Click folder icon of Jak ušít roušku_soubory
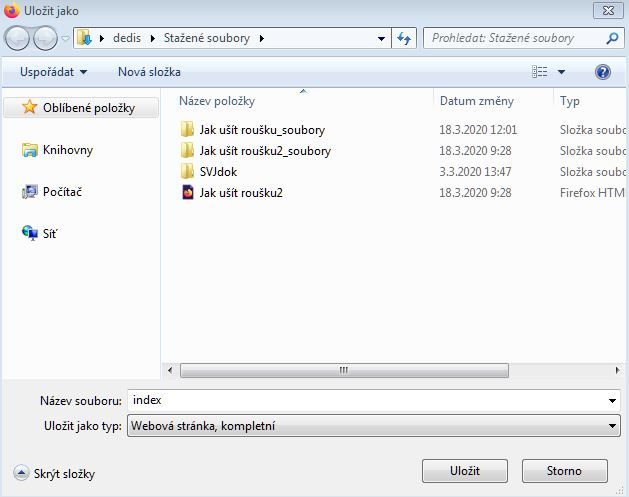629x497 pixels. 187,130
